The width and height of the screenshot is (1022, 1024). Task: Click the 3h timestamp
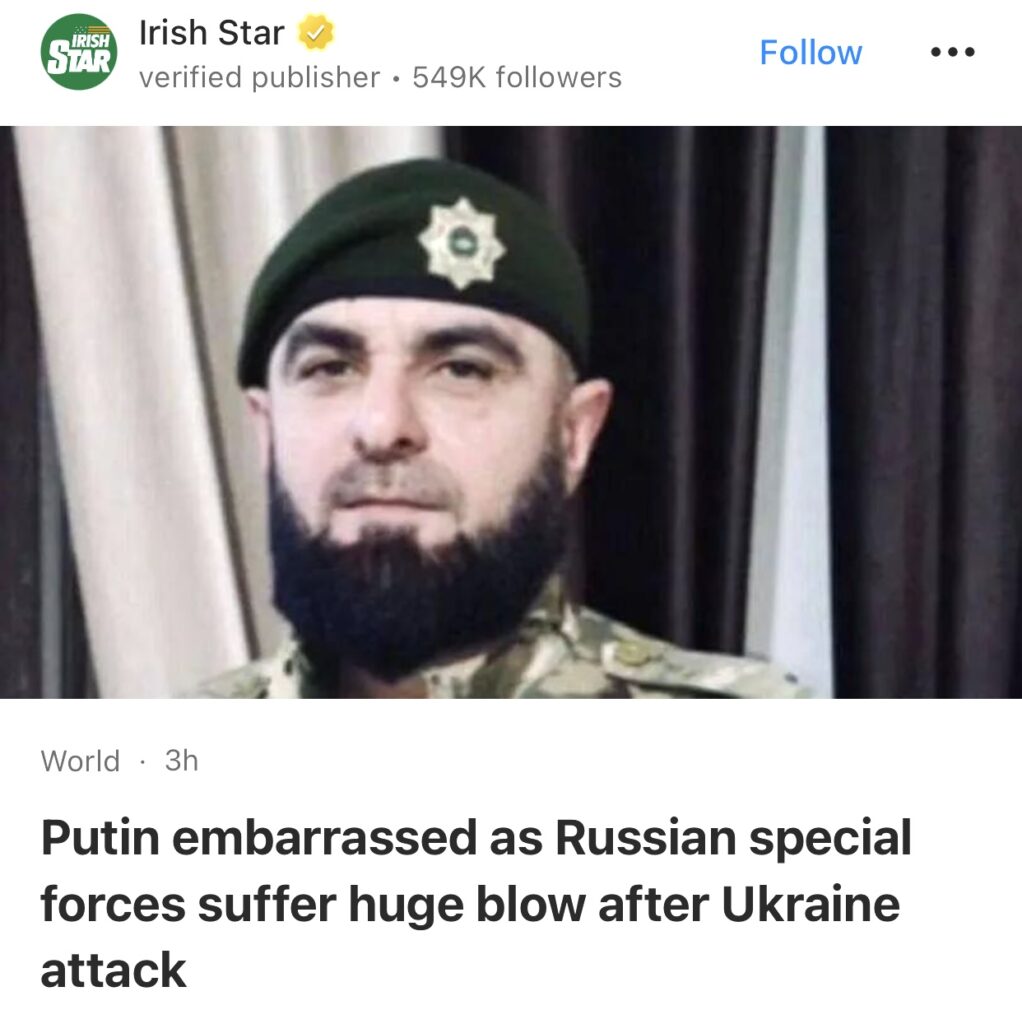[x=182, y=760]
